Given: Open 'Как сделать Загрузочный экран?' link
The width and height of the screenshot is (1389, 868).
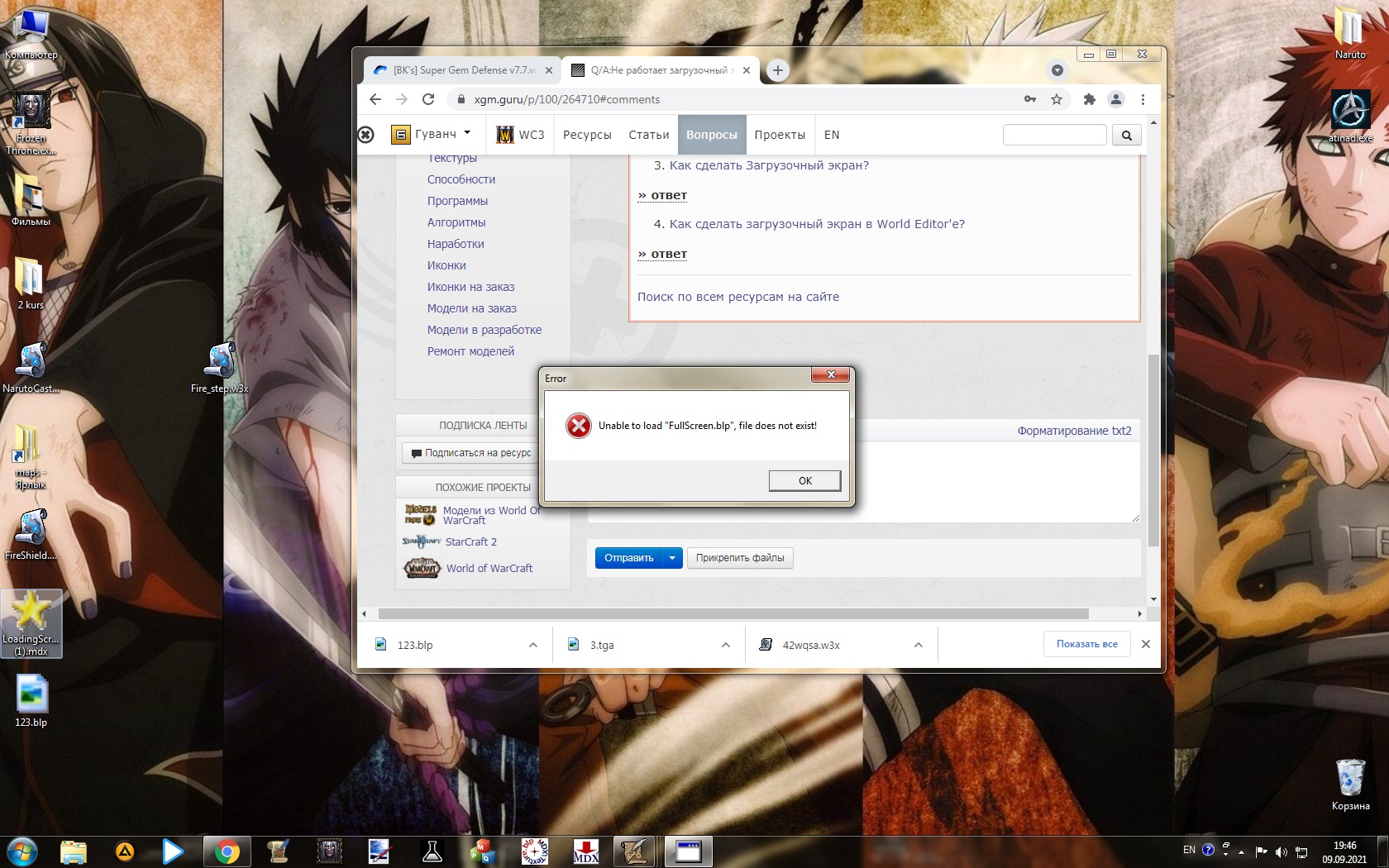Looking at the screenshot, I should click(x=769, y=165).
